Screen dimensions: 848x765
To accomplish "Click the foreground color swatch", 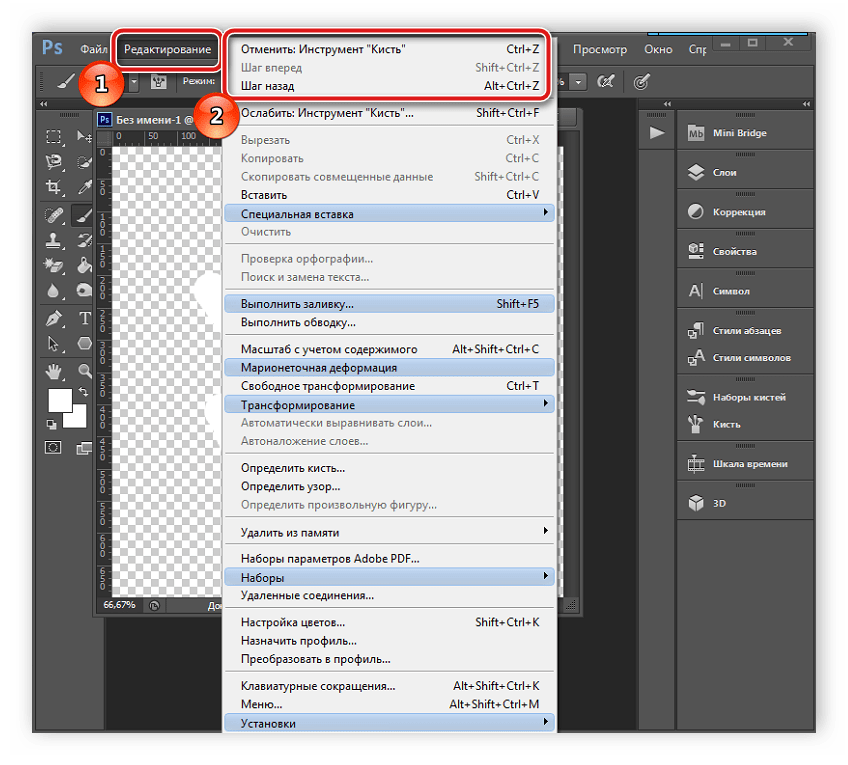I will pyautogui.click(x=60, y=400).
